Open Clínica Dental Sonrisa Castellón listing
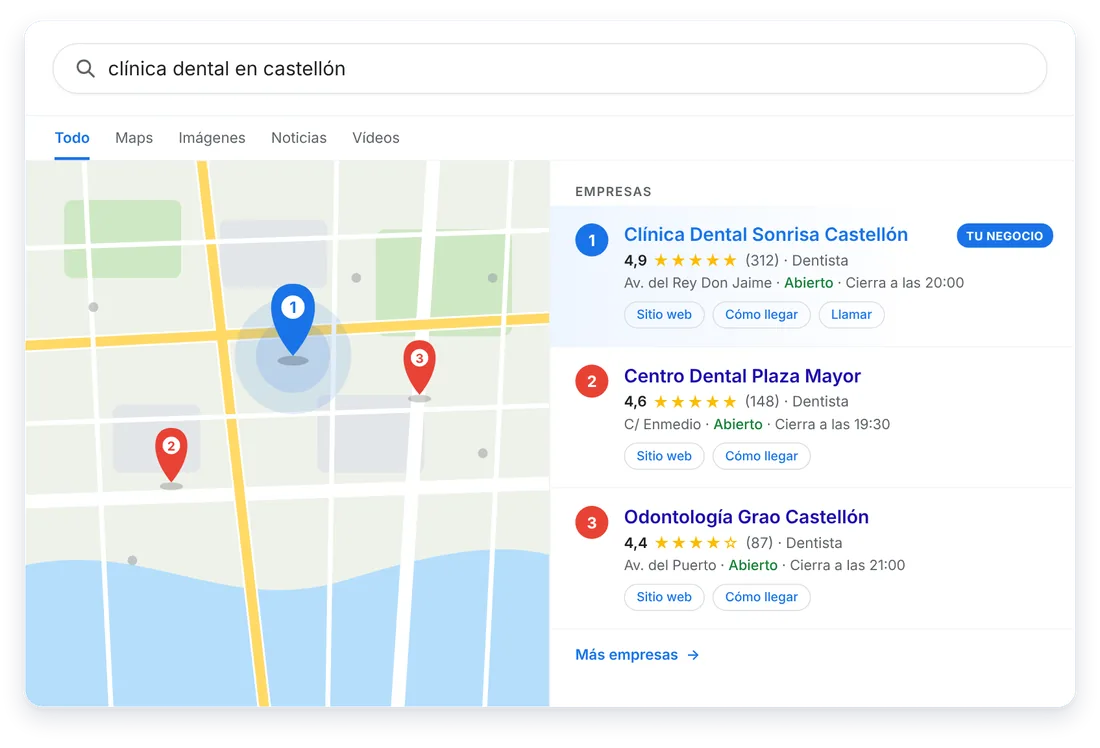 766,234
